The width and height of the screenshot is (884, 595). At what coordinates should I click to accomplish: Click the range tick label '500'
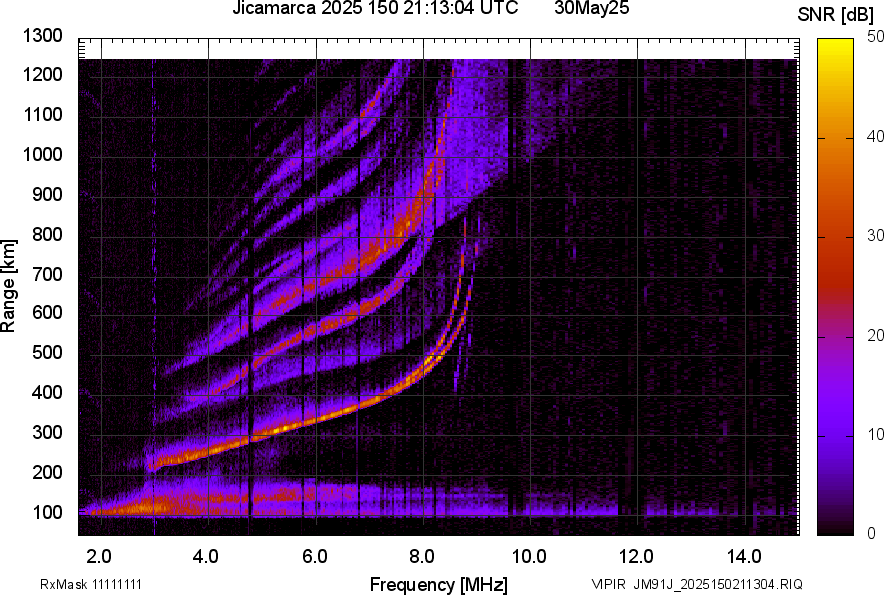click(47, 352)
